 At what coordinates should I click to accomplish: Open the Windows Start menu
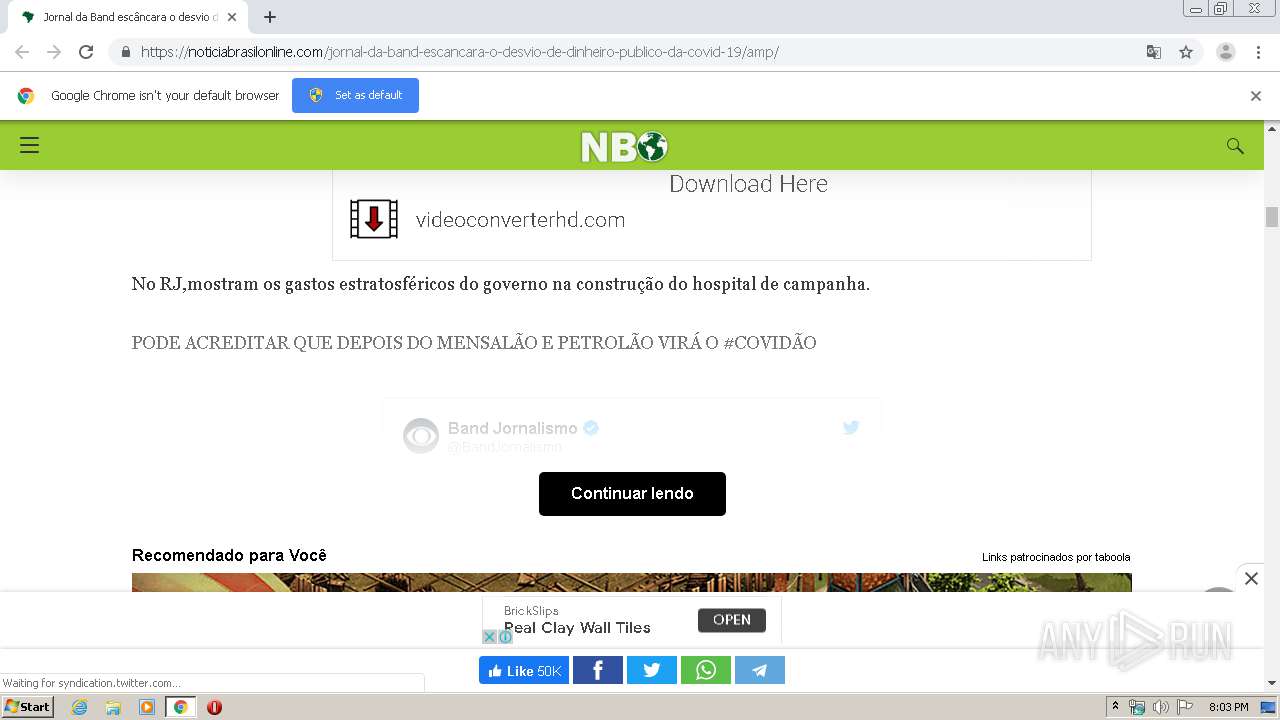click(x=27, y=707)
